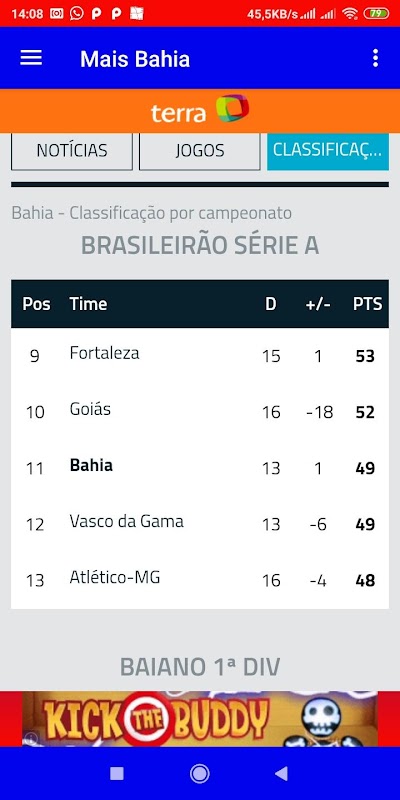This screenshot has width=400, height=800.
Task: Tap the WhatsApp notification icon in status bar
Action: point(77,14)
